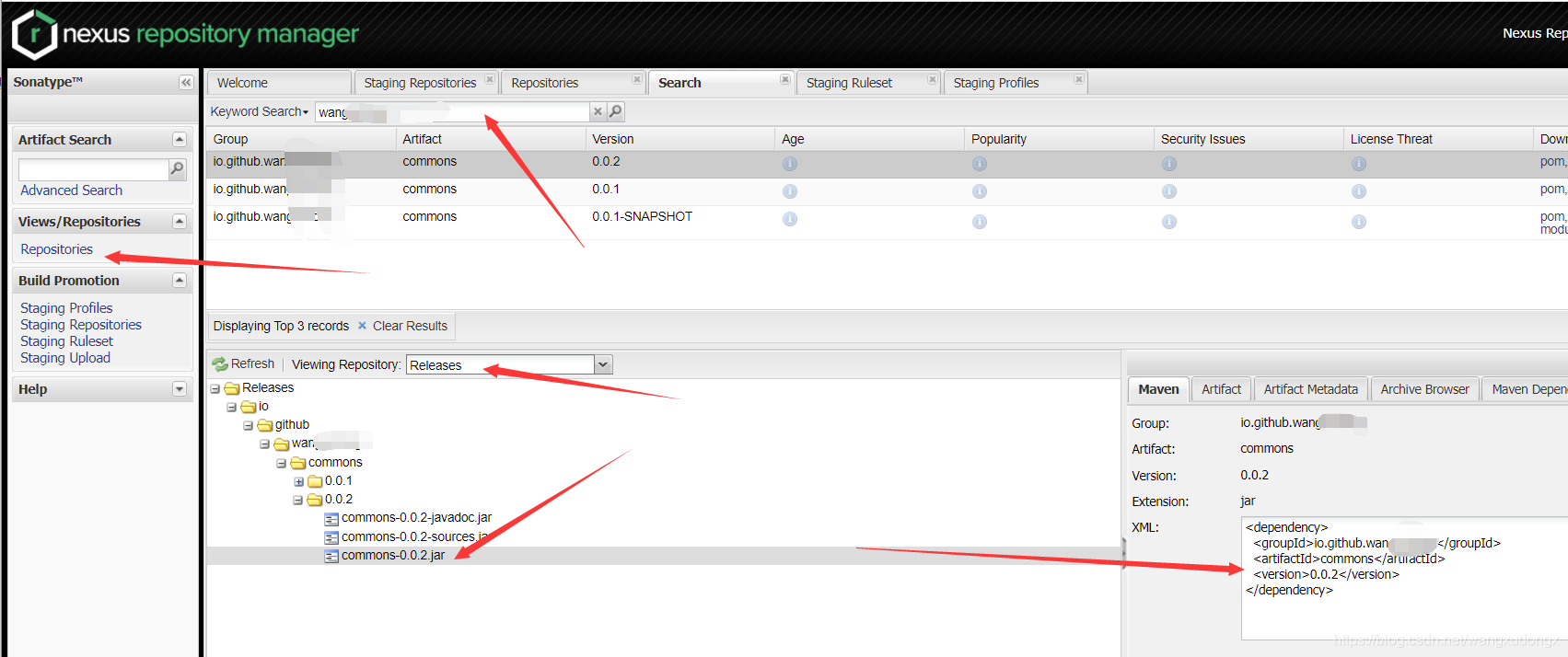
Task: Click Clear Results button
Action: [x=402, y=326]
